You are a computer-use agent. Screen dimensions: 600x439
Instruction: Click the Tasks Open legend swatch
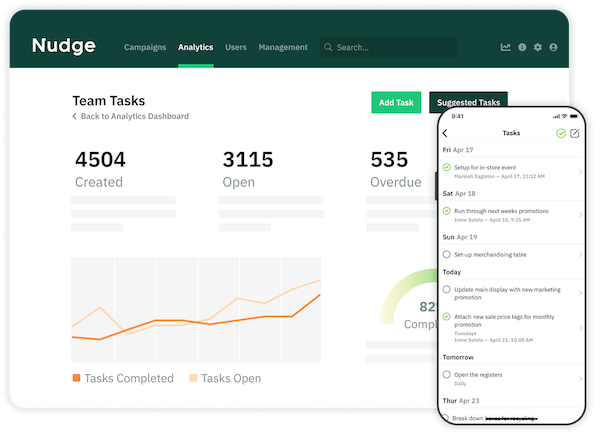pyautogui.click(x=193, y=378)
